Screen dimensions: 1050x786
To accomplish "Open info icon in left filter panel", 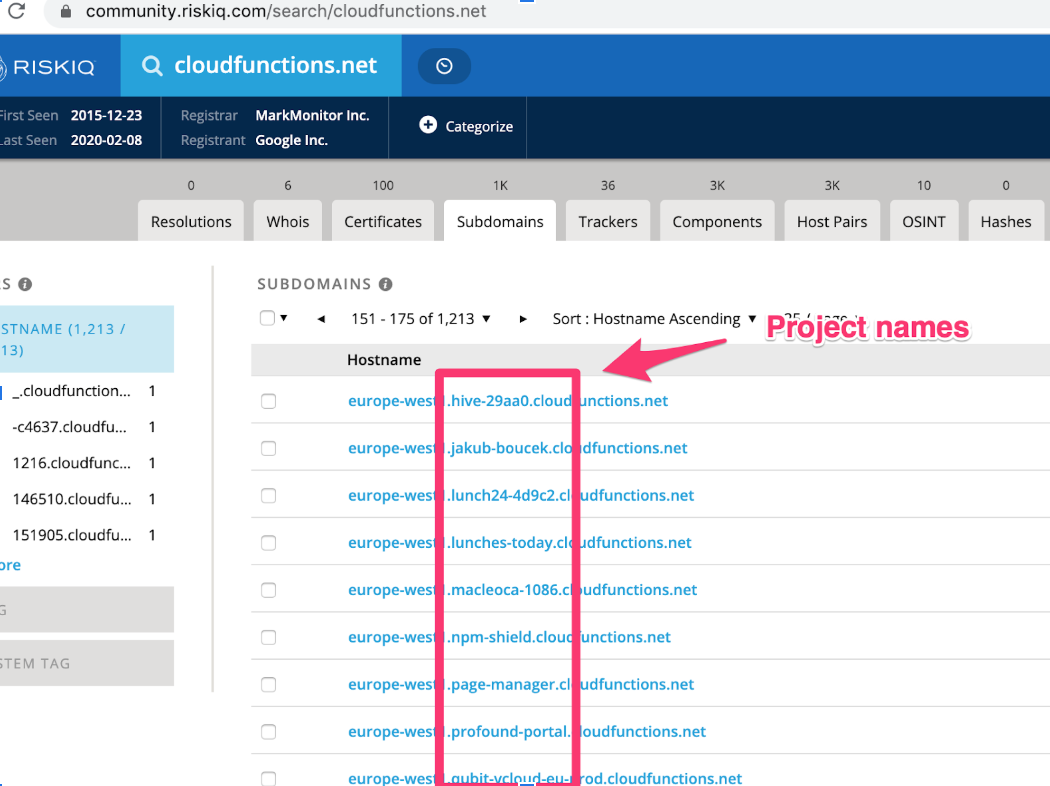I will [x=25, y=284].
